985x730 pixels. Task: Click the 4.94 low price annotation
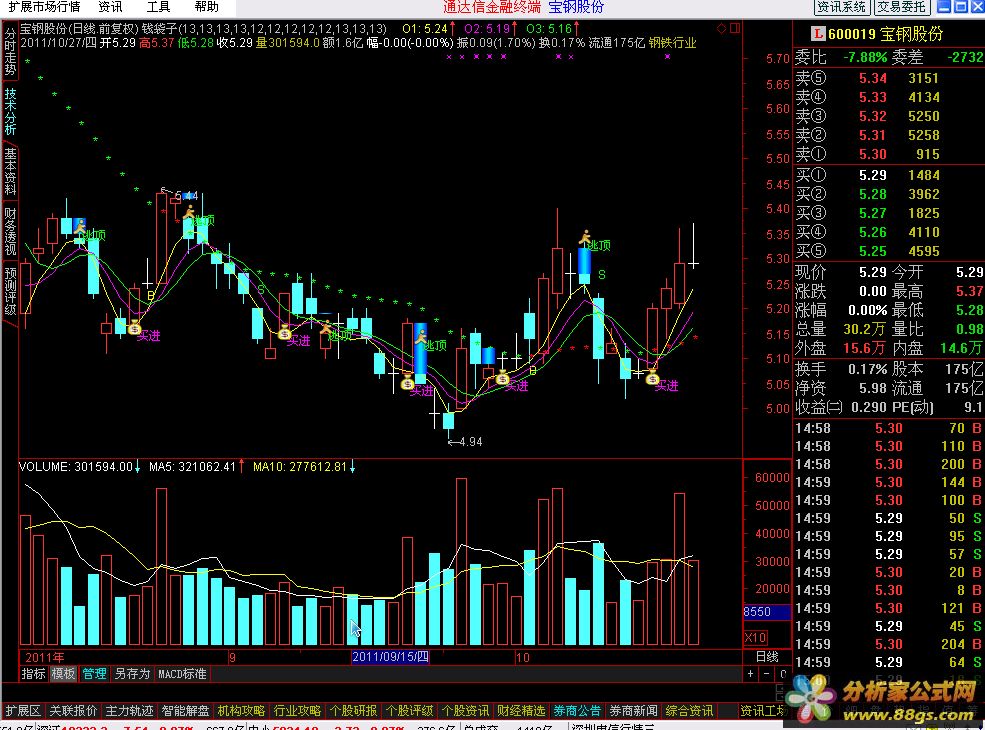pyautogui.click(x=470, y=442)
